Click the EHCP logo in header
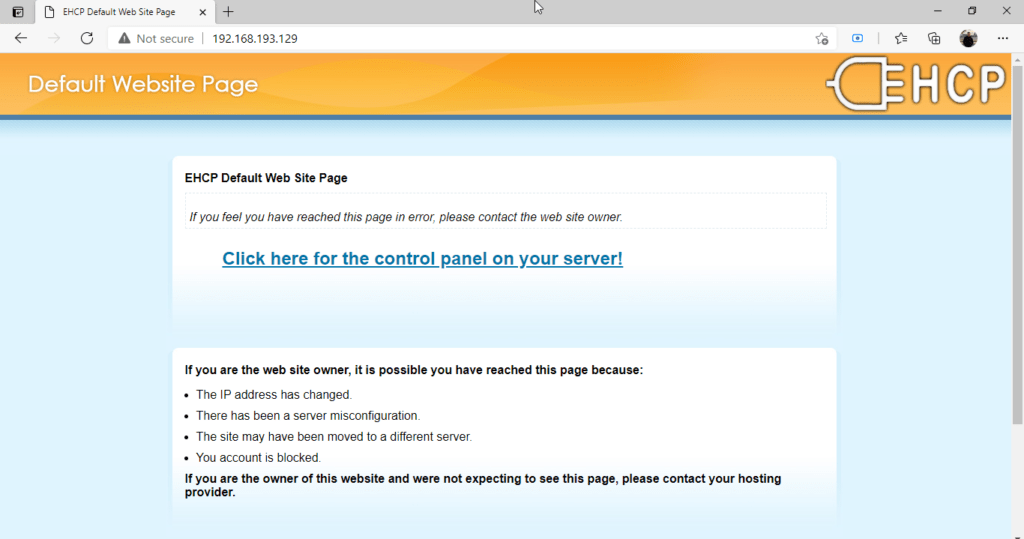Viewport: 1024px width, 539px height. tap(916, 84)
